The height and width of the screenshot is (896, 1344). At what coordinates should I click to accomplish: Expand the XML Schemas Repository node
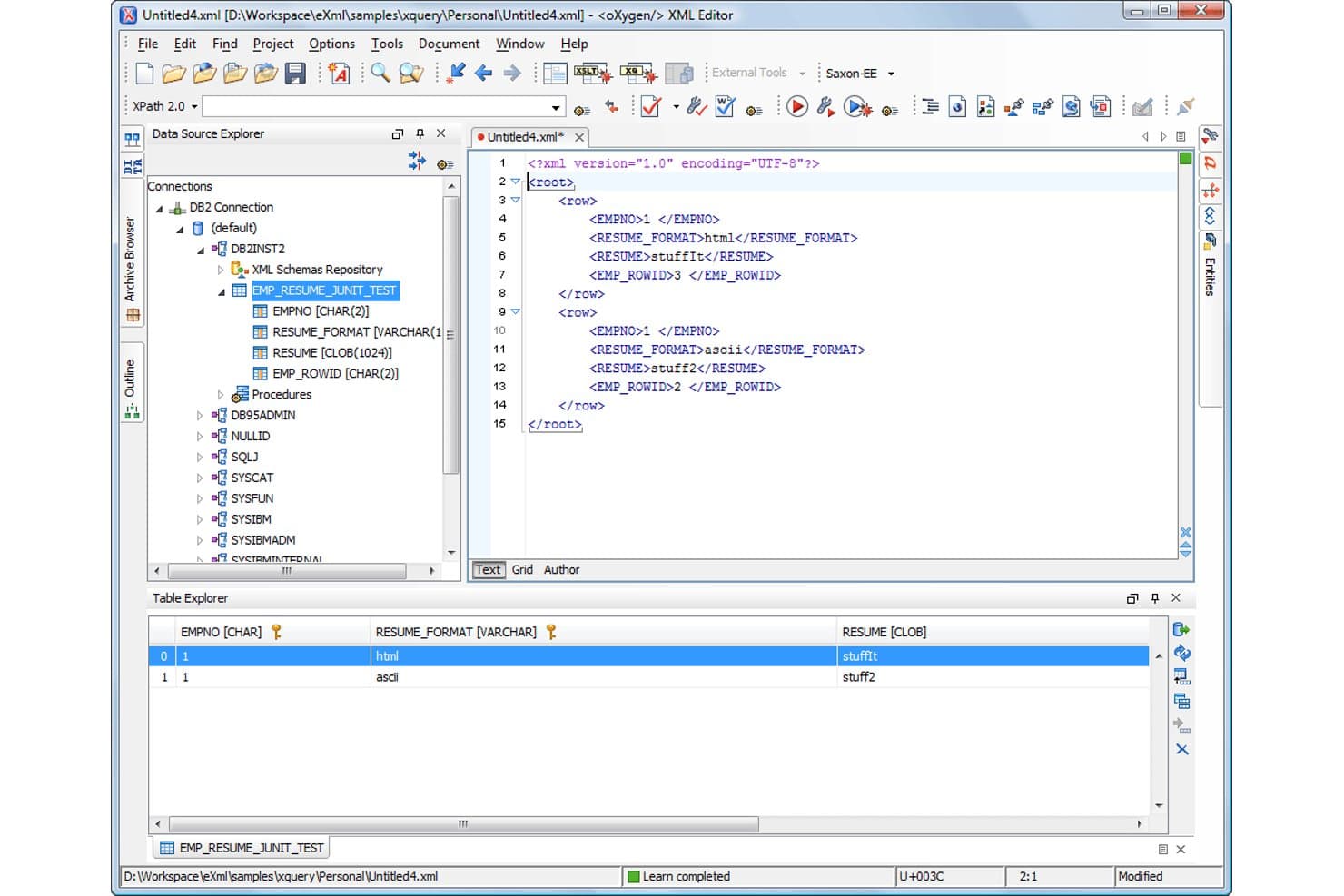pos(221,270)
